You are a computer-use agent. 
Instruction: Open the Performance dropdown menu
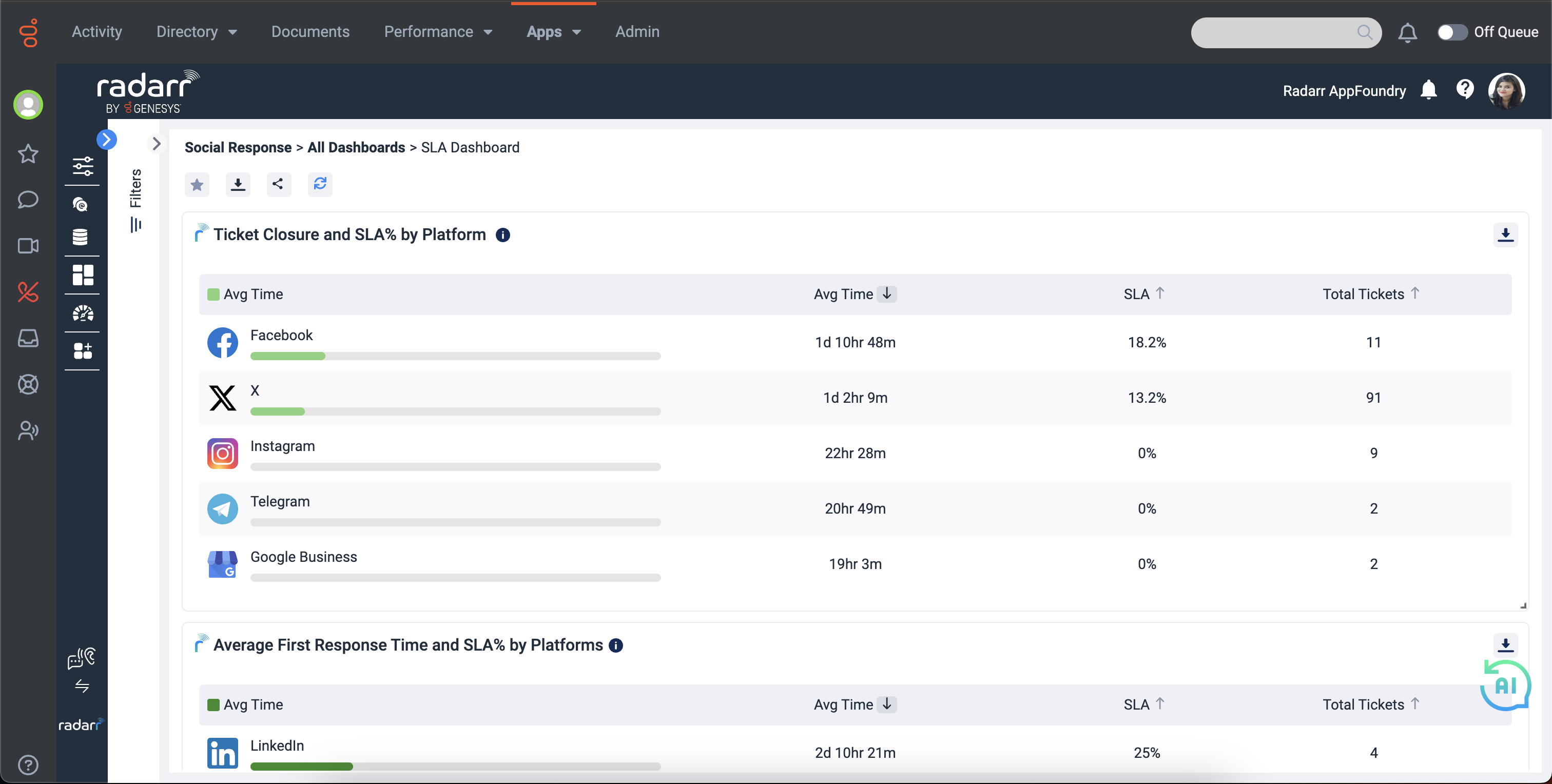point(439,32)
